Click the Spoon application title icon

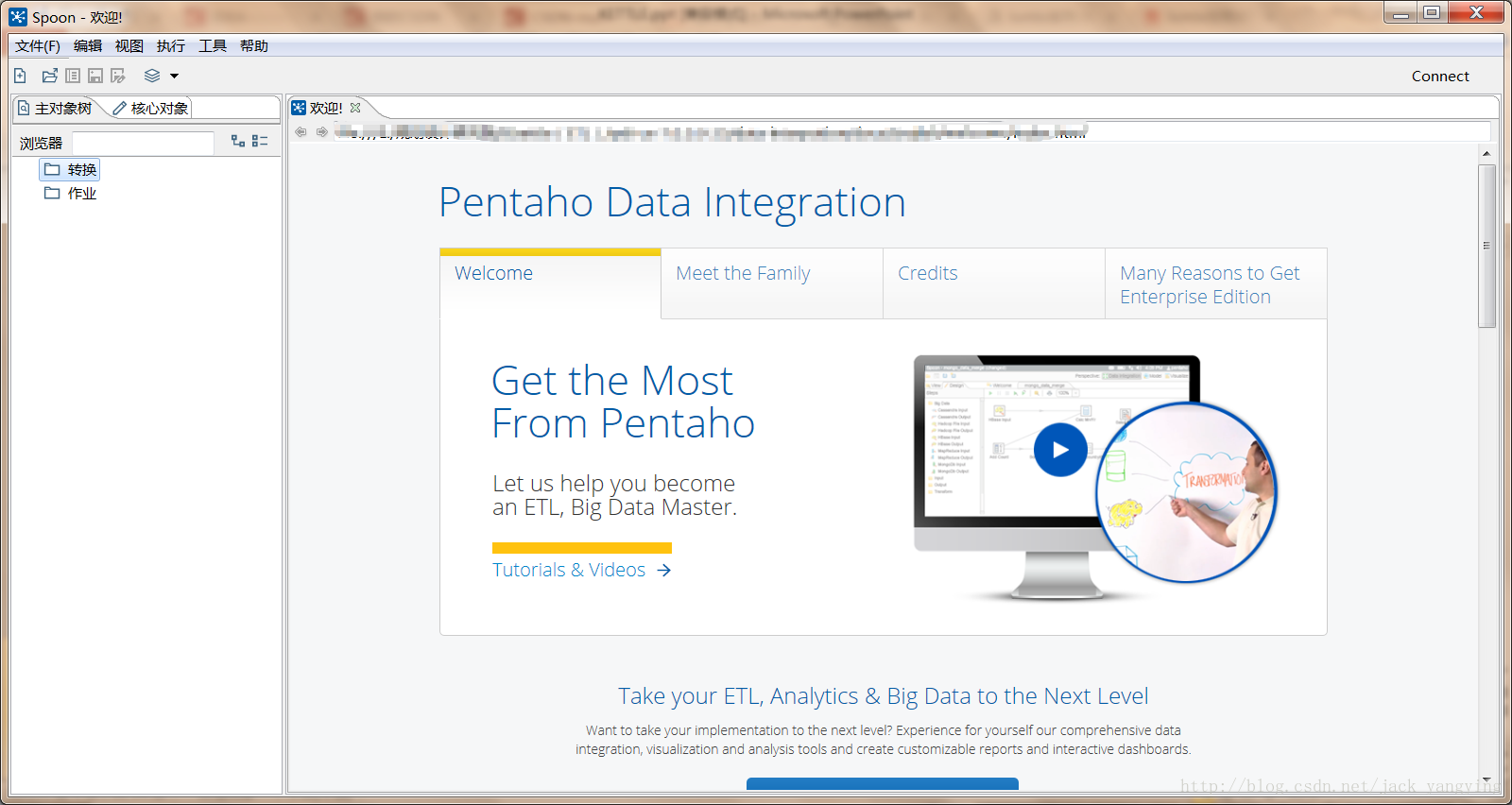(18, 17)
